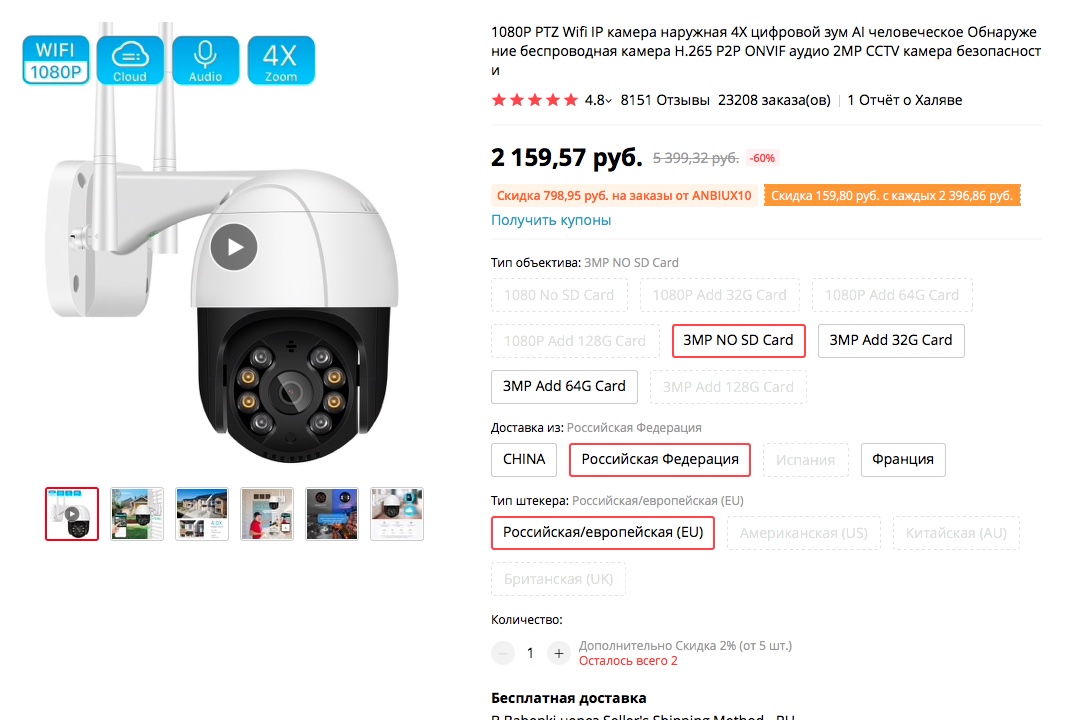Open the 8151 Отзывы reviews link
1068x720 pixels.
pos(665,100)
